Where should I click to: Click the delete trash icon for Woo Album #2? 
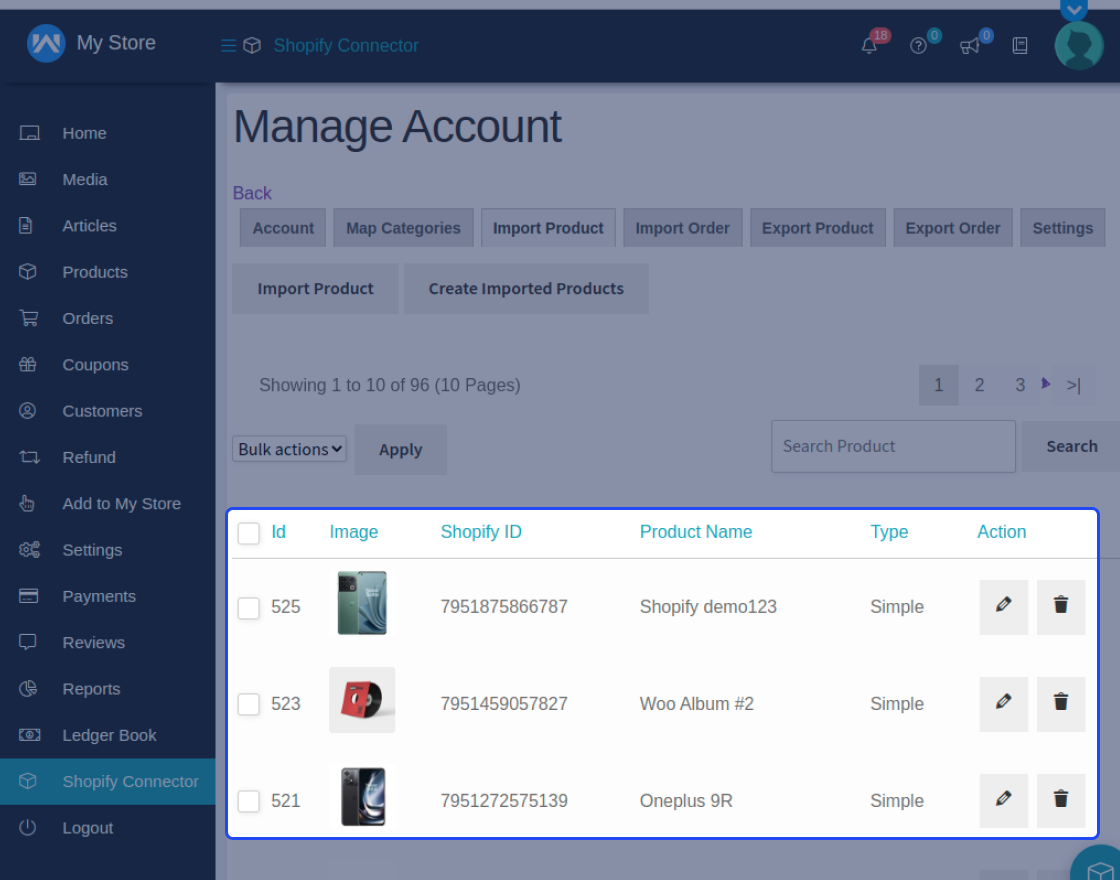click(x=1060, y=703)
